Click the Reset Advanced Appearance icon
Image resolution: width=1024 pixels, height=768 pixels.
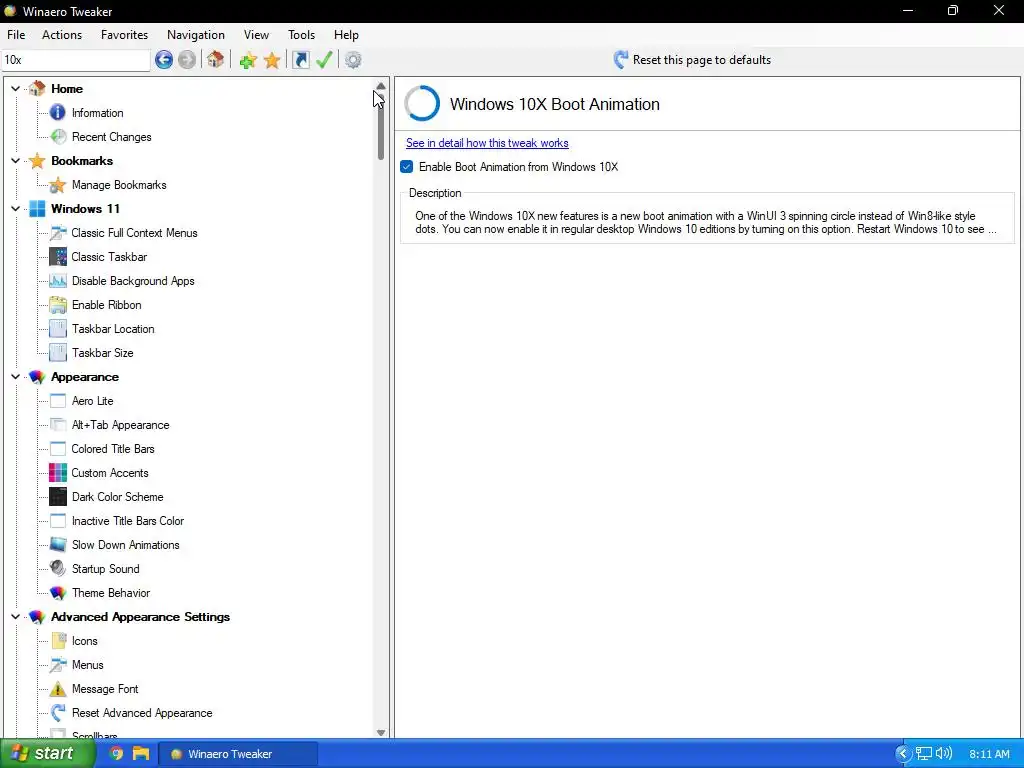58,713
